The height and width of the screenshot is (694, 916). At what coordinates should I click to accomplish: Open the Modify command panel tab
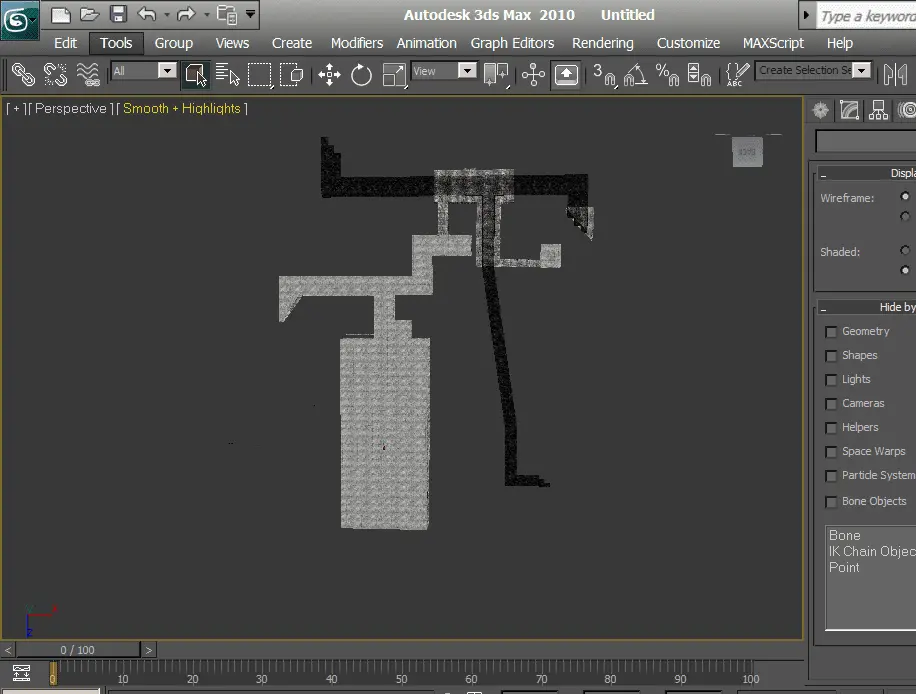(x=849, y=110)
